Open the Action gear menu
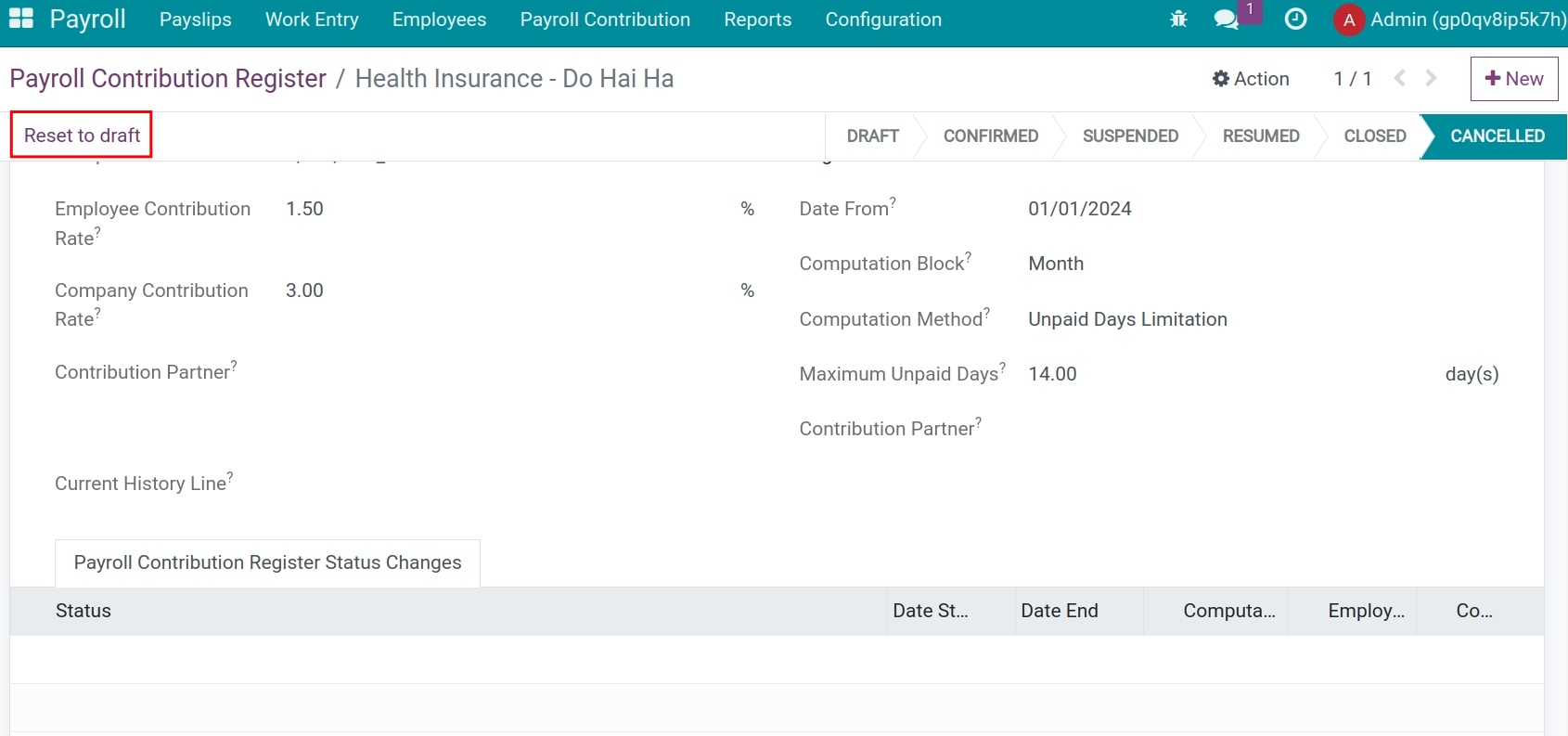 1251,79
